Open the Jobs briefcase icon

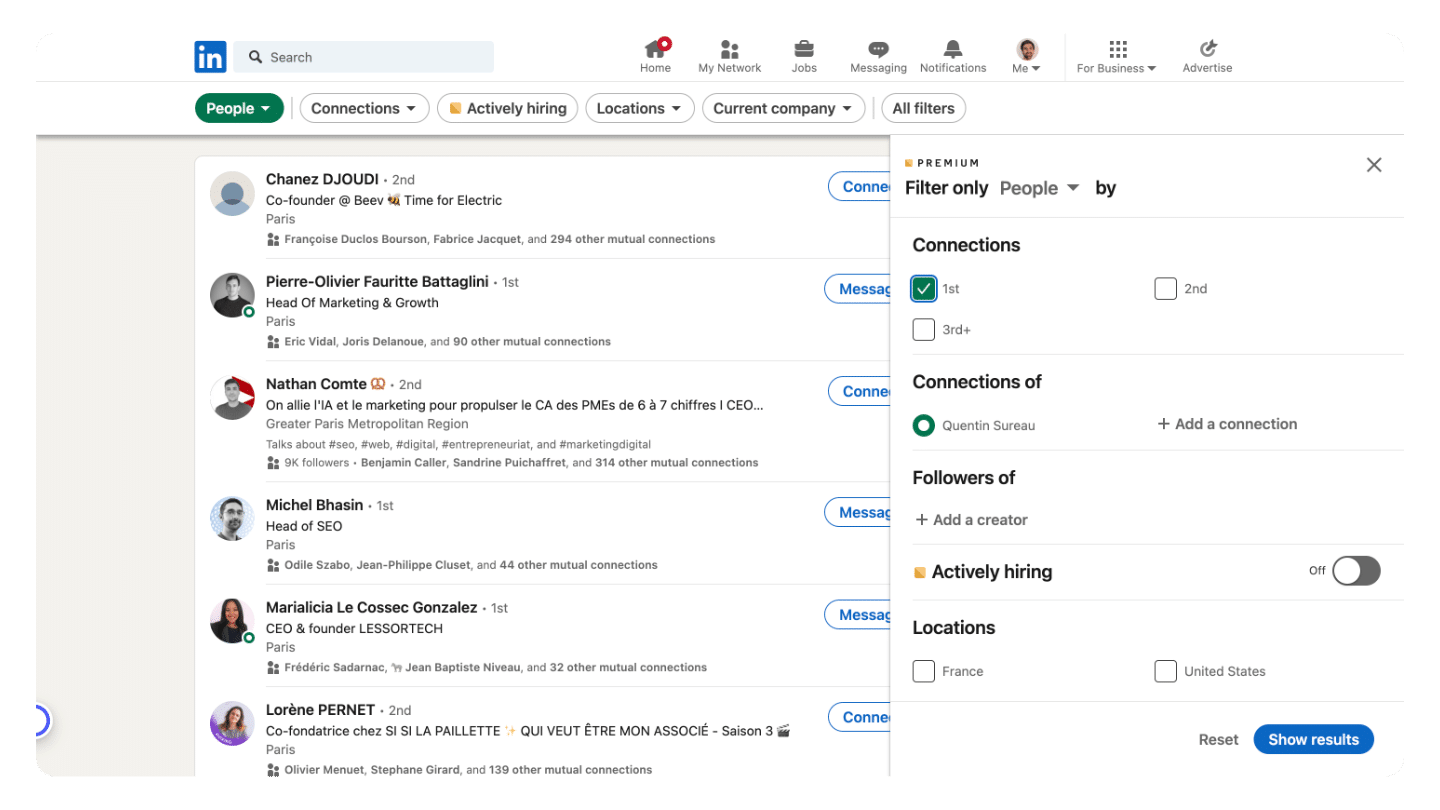click(804, 49)
